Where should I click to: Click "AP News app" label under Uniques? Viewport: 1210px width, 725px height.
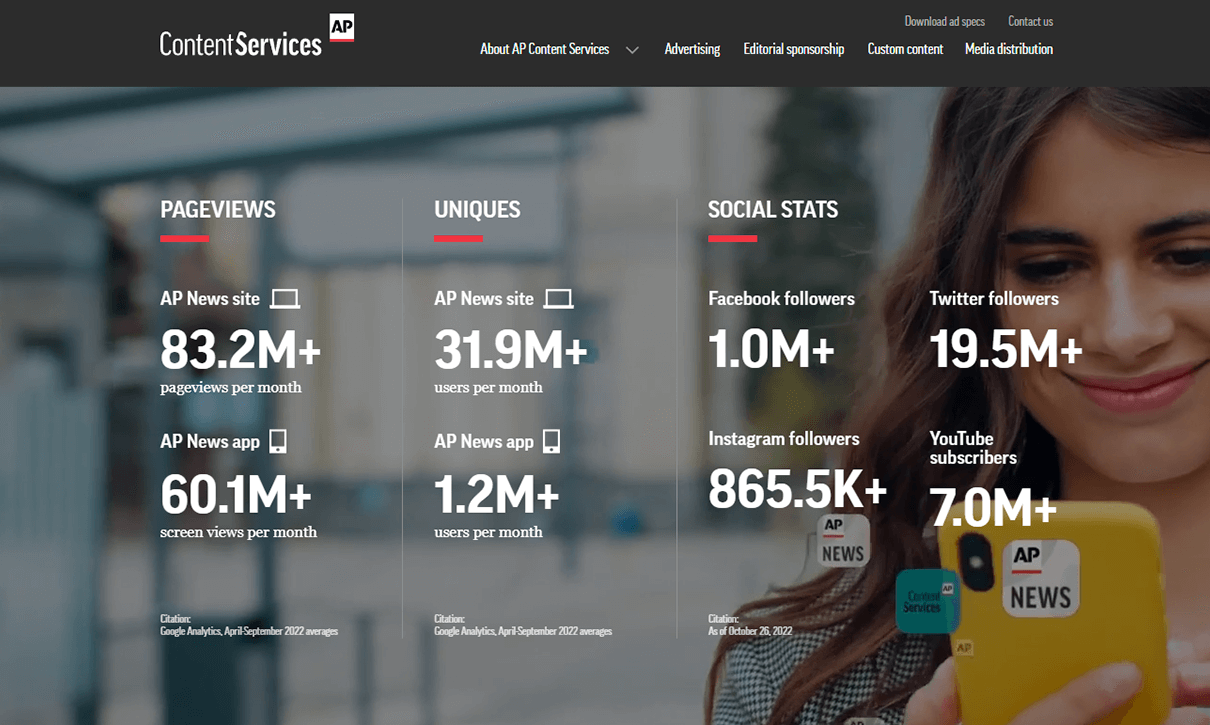click(484, 442)
